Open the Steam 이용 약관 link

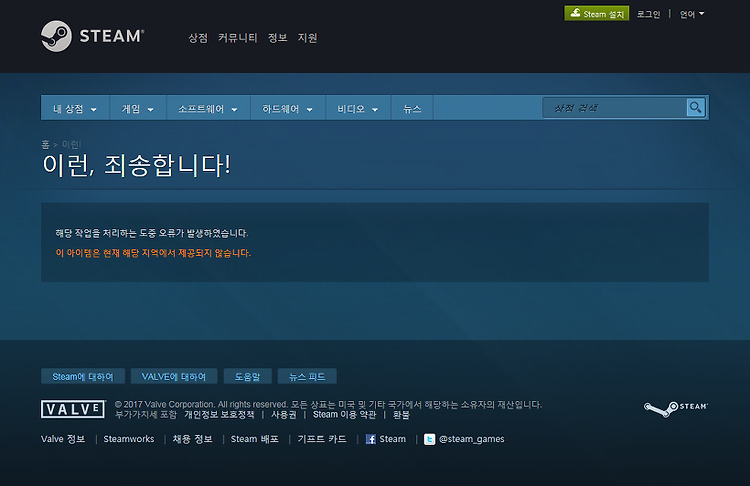coord(344,415)
